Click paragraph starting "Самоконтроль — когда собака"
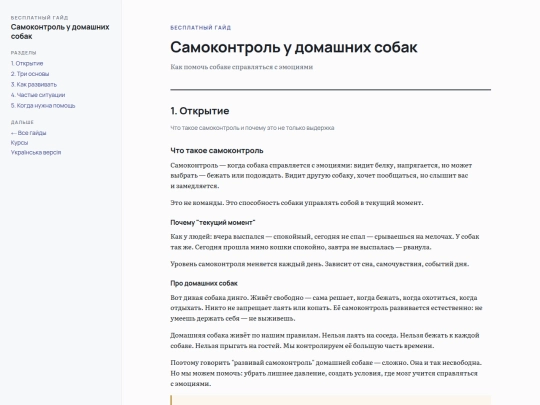The width and height of the screenshot is (540, 405). [321, 175]
